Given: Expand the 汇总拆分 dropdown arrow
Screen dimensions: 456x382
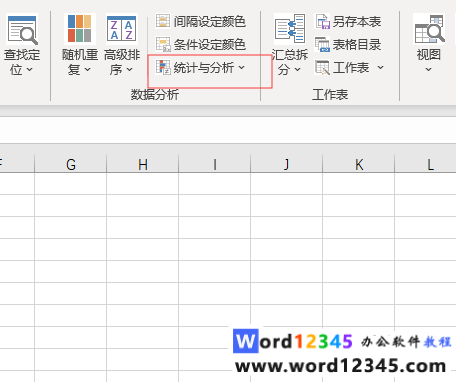Looking at the screenshot, I should (297, 70).
